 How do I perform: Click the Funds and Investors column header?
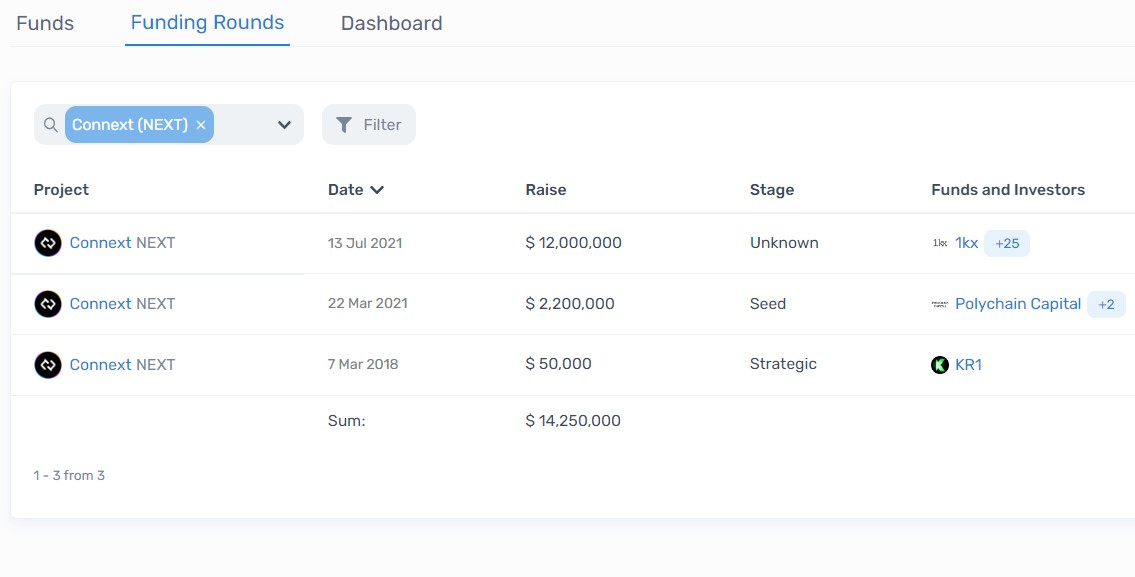coord(1008,190)
